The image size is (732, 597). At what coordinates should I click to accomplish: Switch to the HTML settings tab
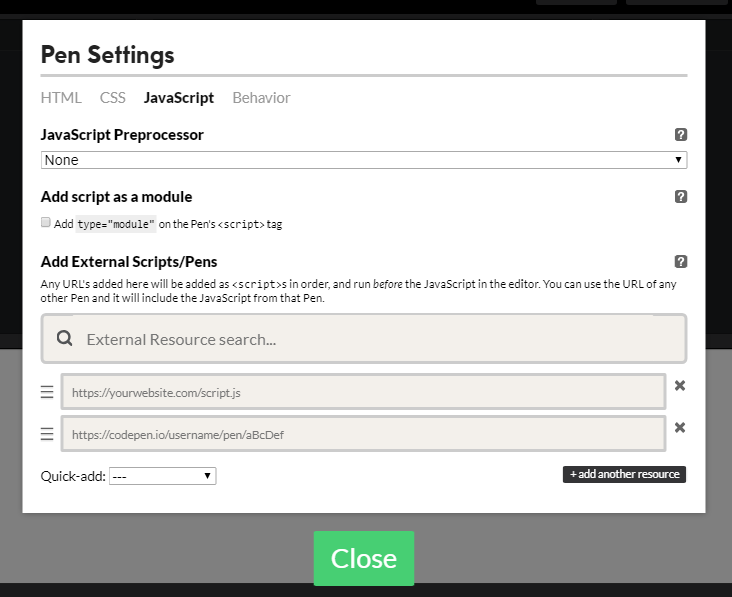[x=61, y=98]
